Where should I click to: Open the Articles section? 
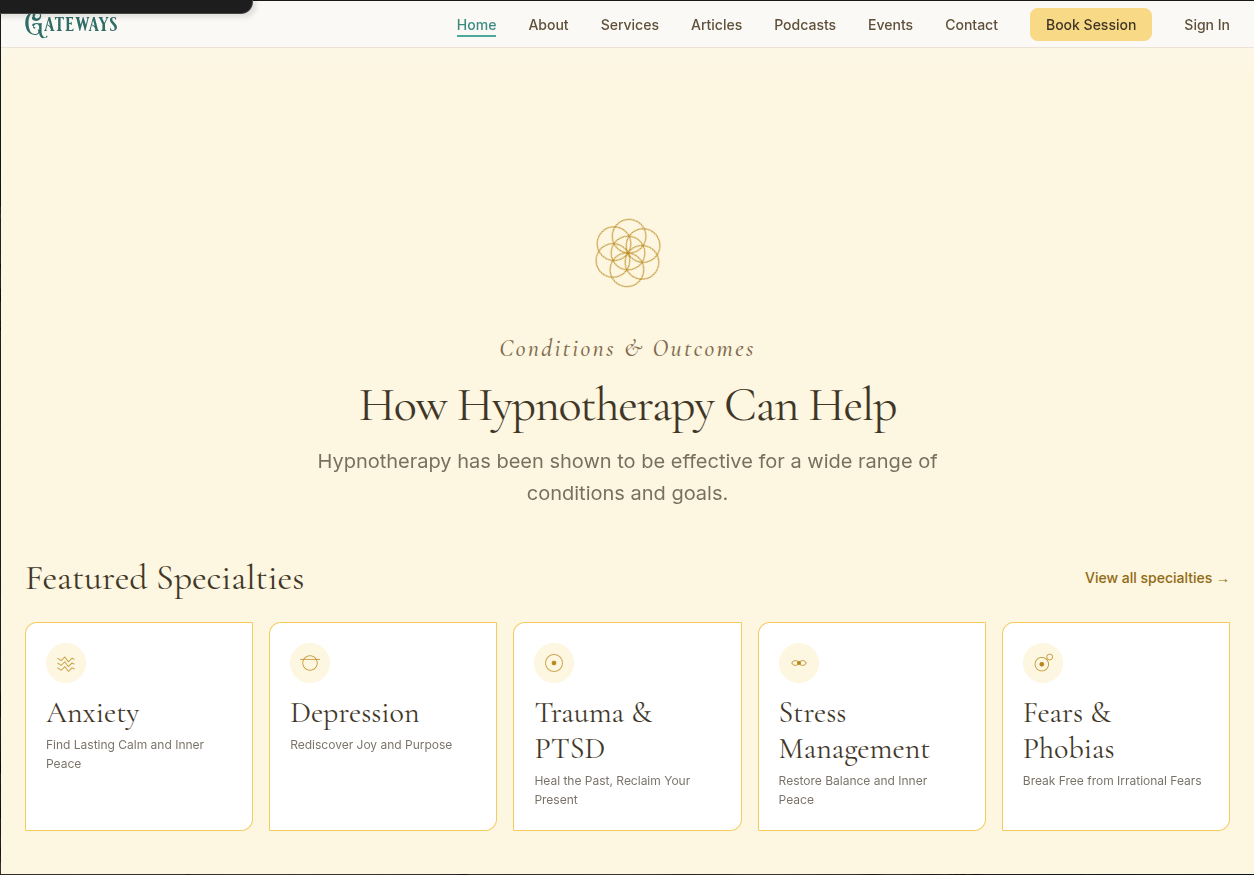[x=716, y=25]
